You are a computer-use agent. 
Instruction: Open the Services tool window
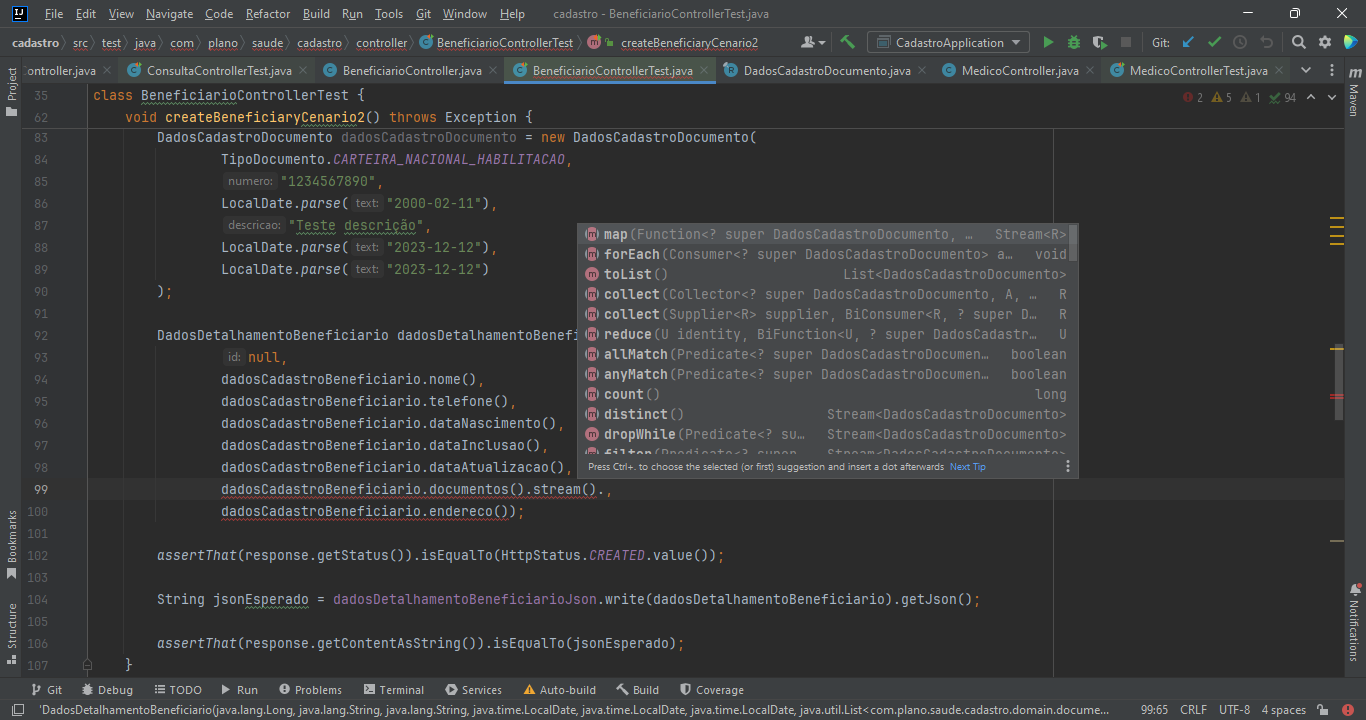tap(473, 690)
